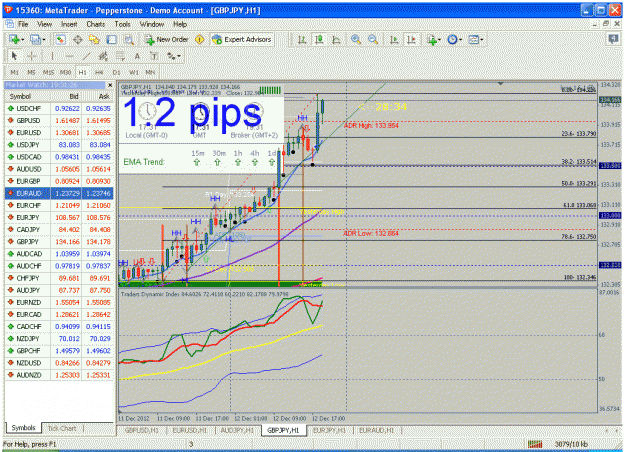Switch to the Symbols tab
Screen dimensions: 625x452
(23, 428)
